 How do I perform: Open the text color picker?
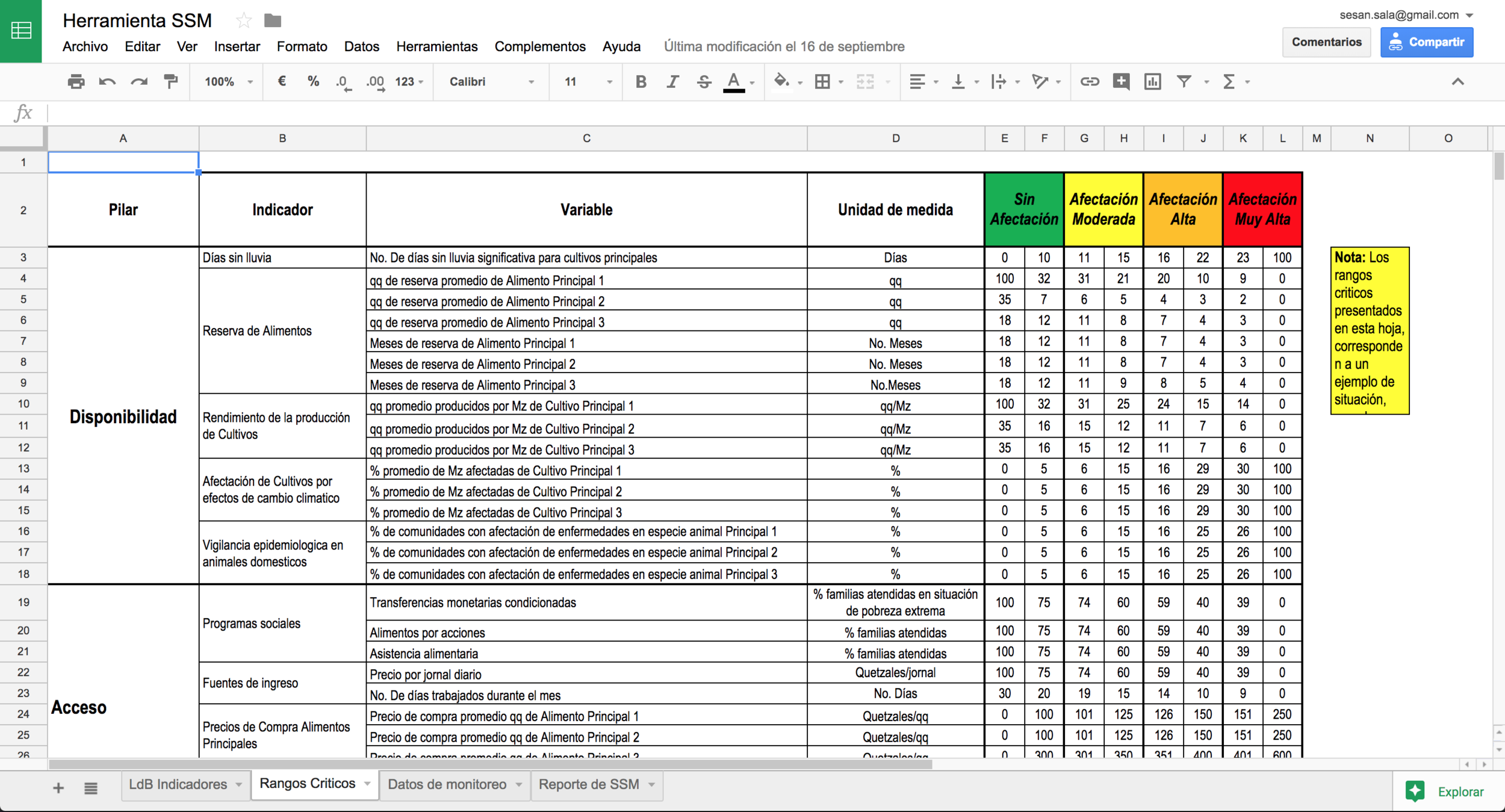[x=734, y=82]
